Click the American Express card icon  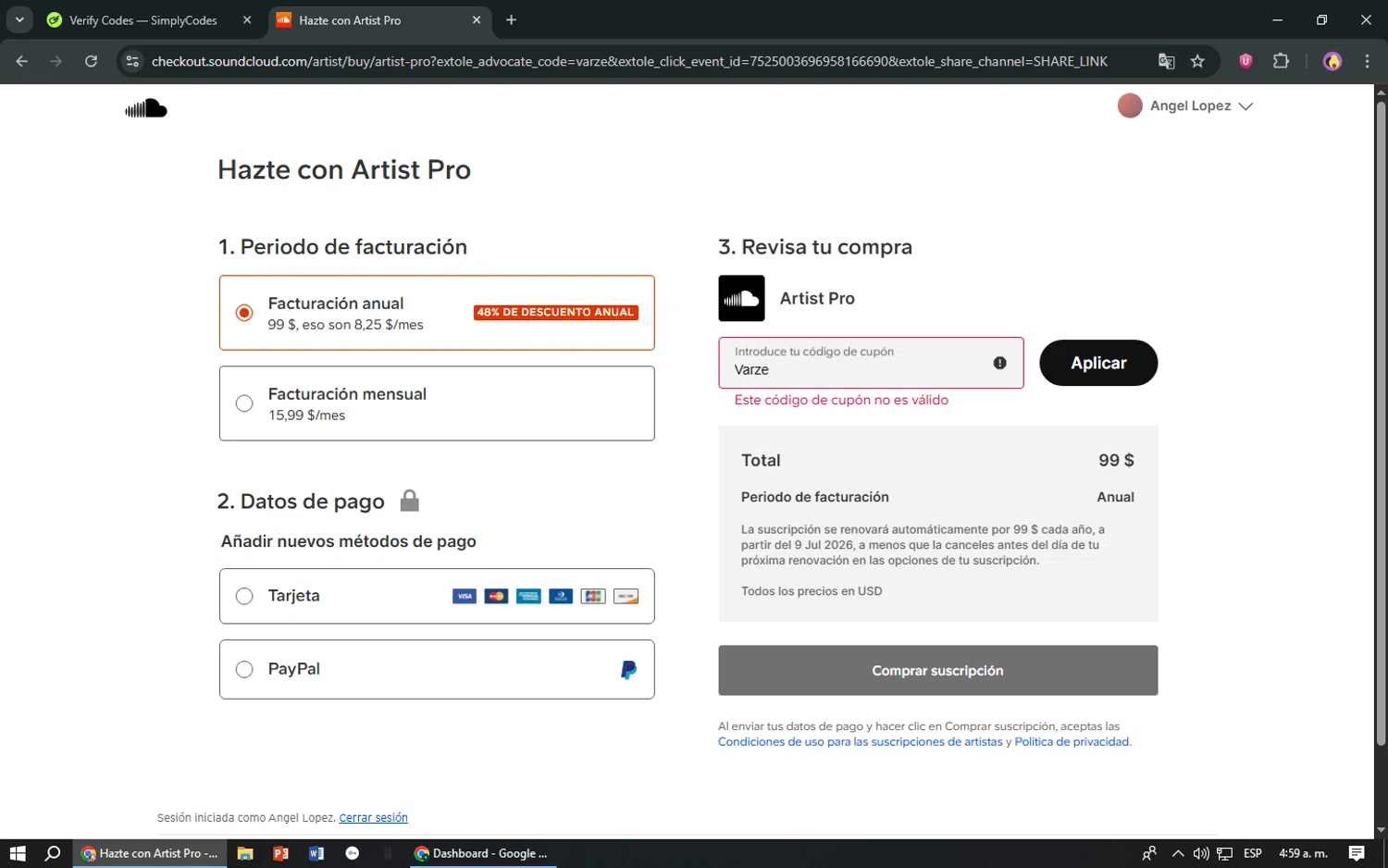click(x=528, y=596)
